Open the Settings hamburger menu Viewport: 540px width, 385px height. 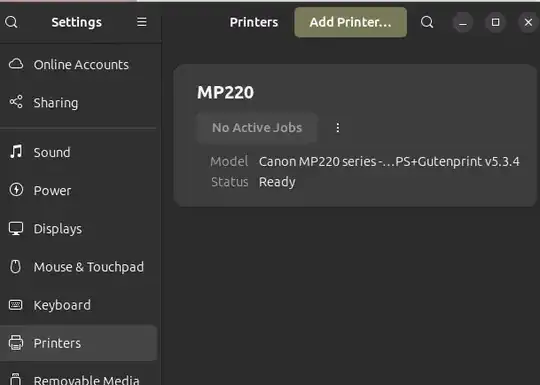click(142, 22)
